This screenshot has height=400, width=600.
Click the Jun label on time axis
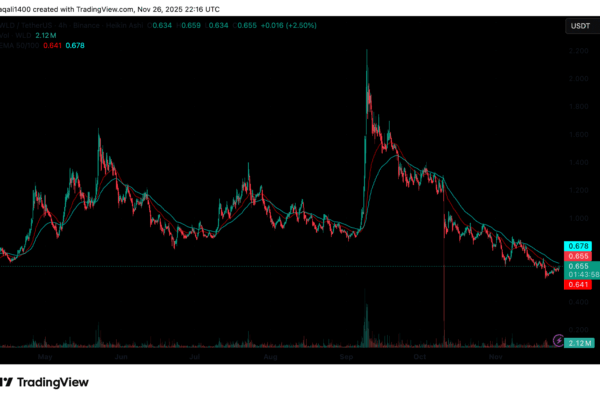tap(121, 355)
